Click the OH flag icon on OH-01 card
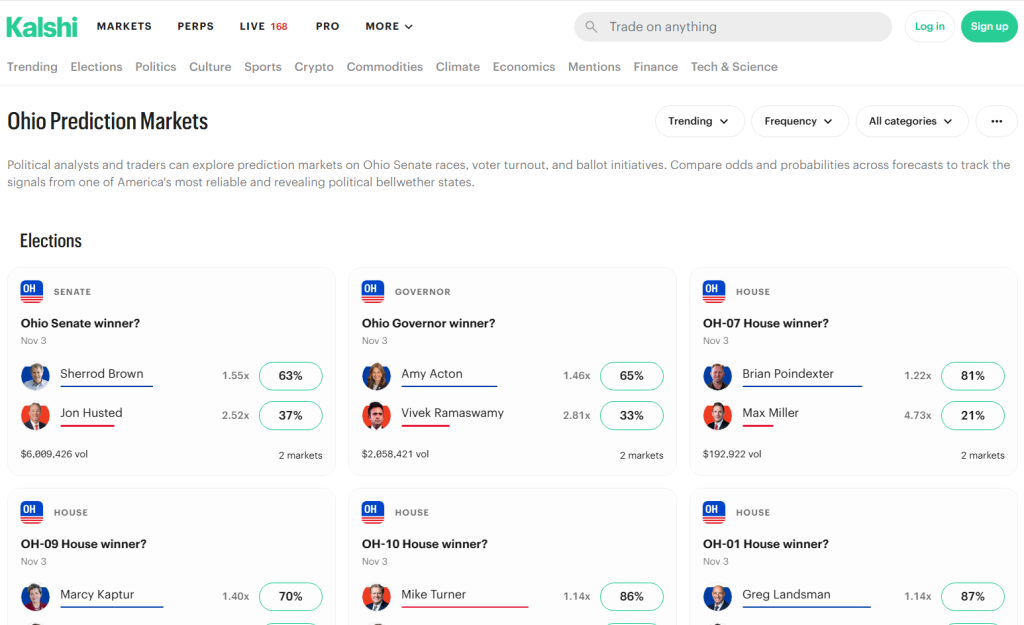Screen dimensions: 1024x625 tap(714, 512)
